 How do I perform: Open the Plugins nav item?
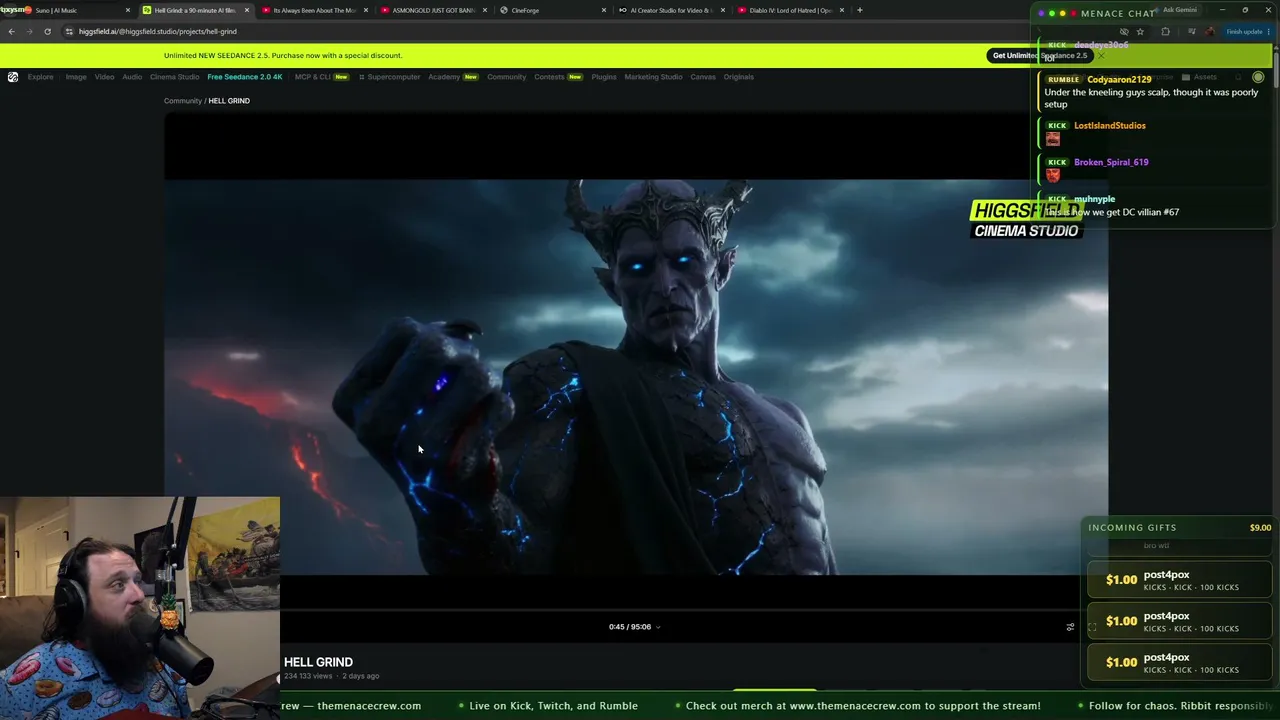(x=604, y=77)
